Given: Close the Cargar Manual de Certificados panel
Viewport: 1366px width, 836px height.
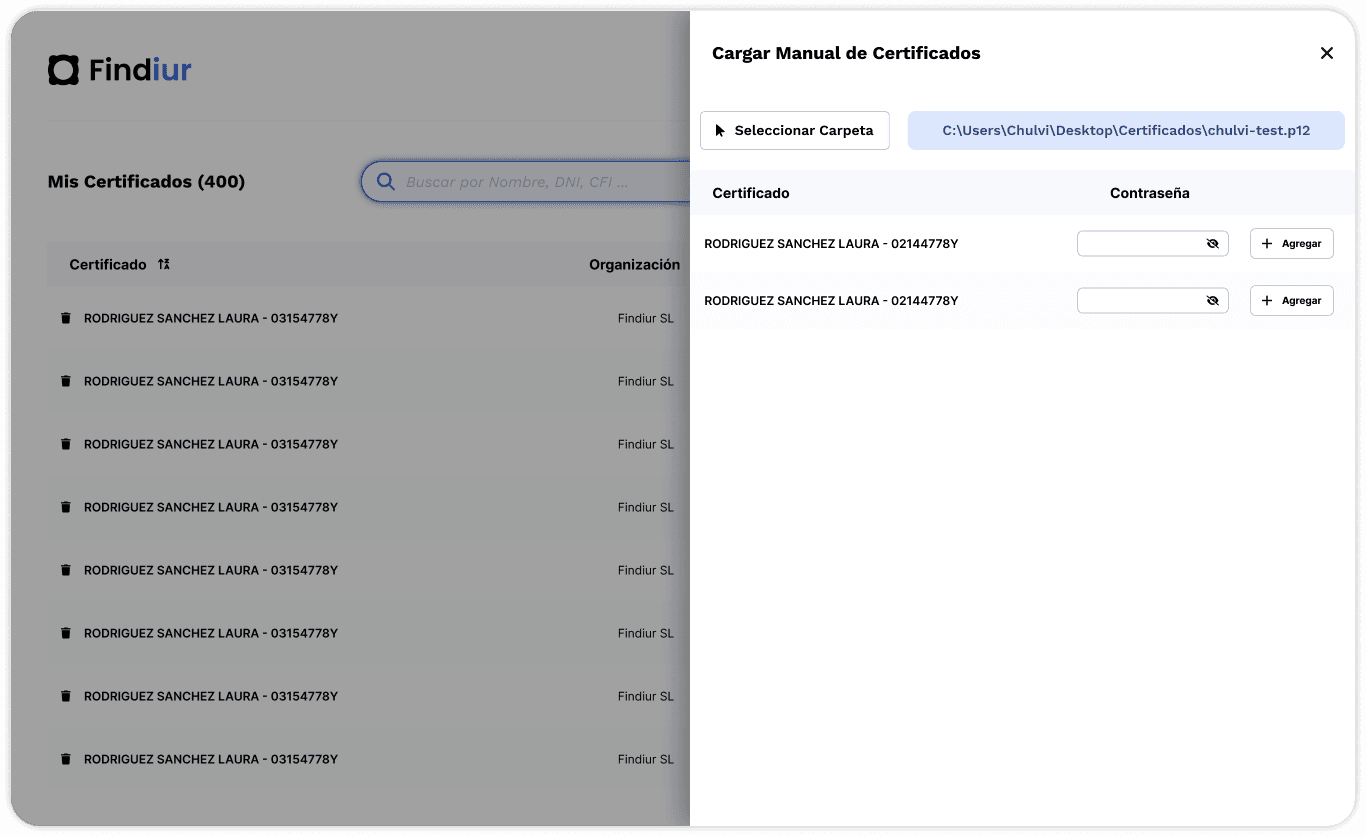Looking at the screenshot, I should (x=1327, y=53).
